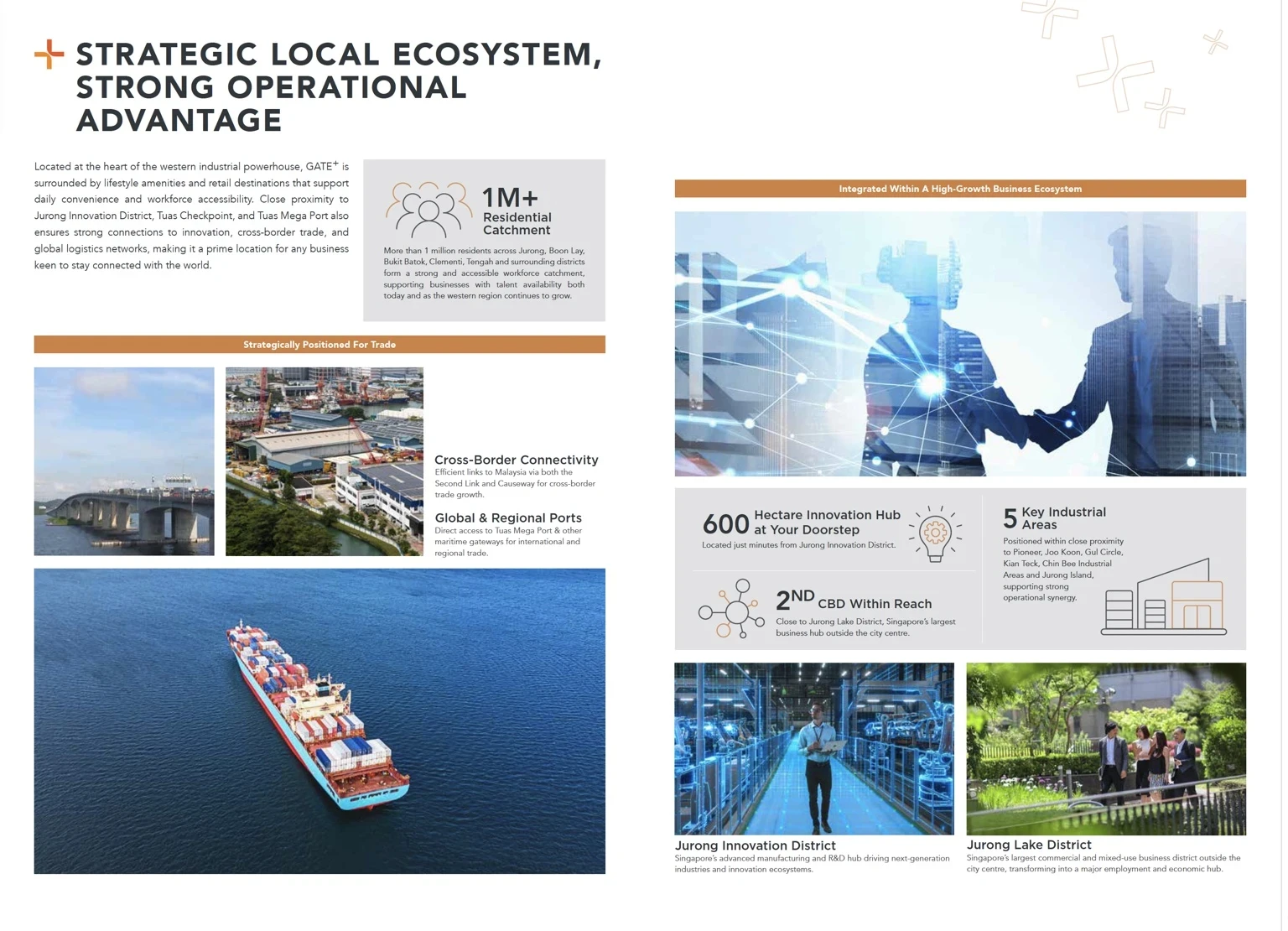Click the 'Residential Catchment' label
Image resolution: width=1288 pixels, height=931 pixels.
click(x=517, y=224)
